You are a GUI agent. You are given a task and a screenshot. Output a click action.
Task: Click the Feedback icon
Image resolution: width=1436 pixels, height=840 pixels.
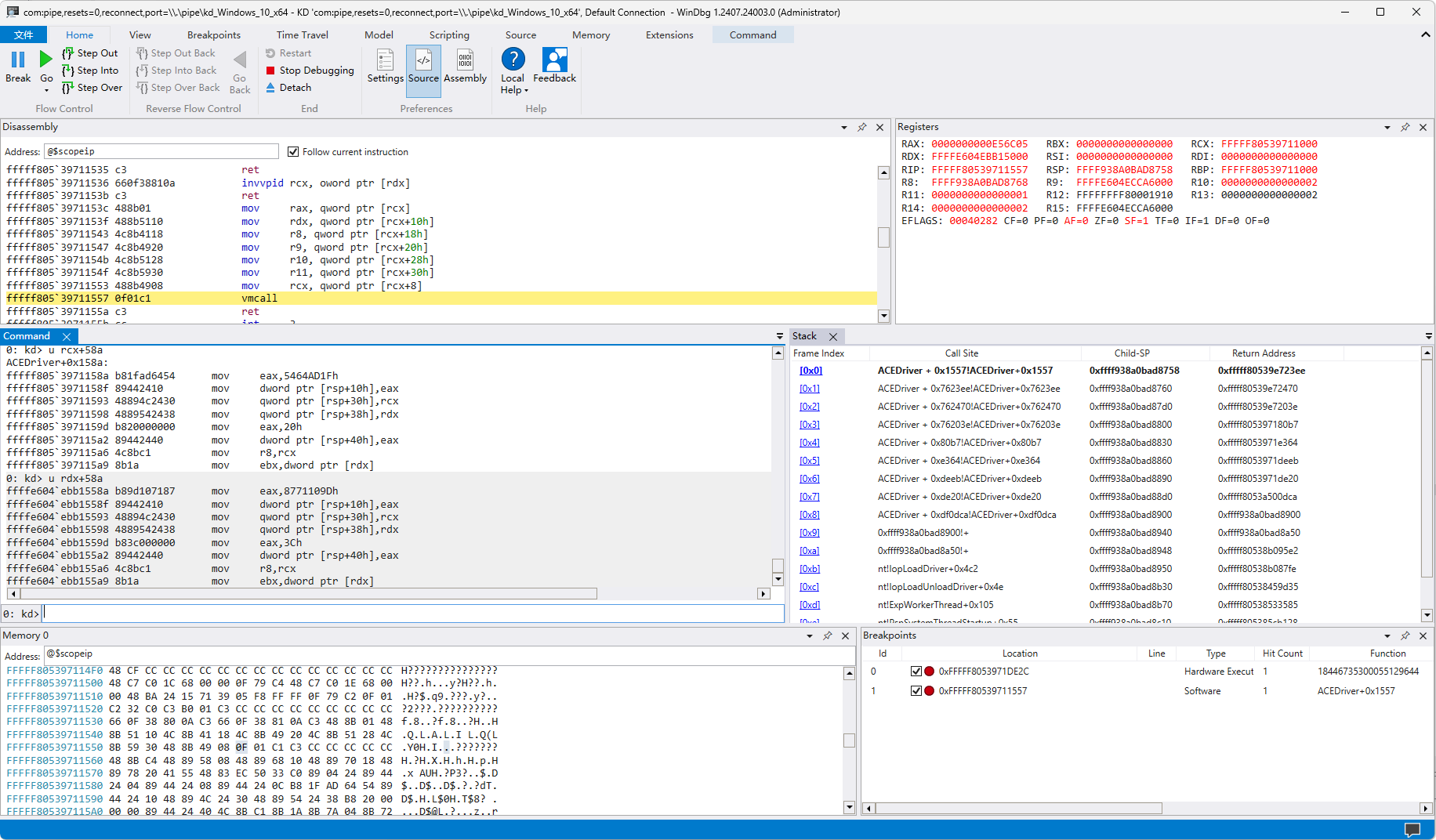[x=554, y=60]
